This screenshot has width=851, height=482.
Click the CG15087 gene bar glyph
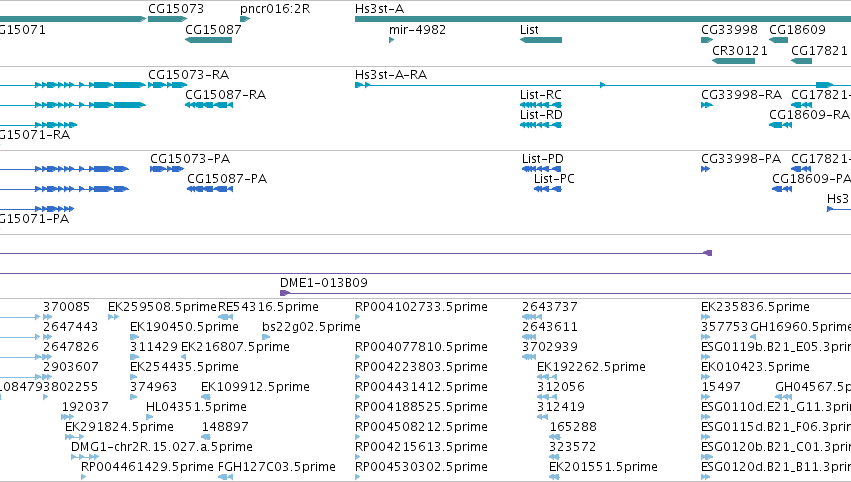tap(208, 40)
